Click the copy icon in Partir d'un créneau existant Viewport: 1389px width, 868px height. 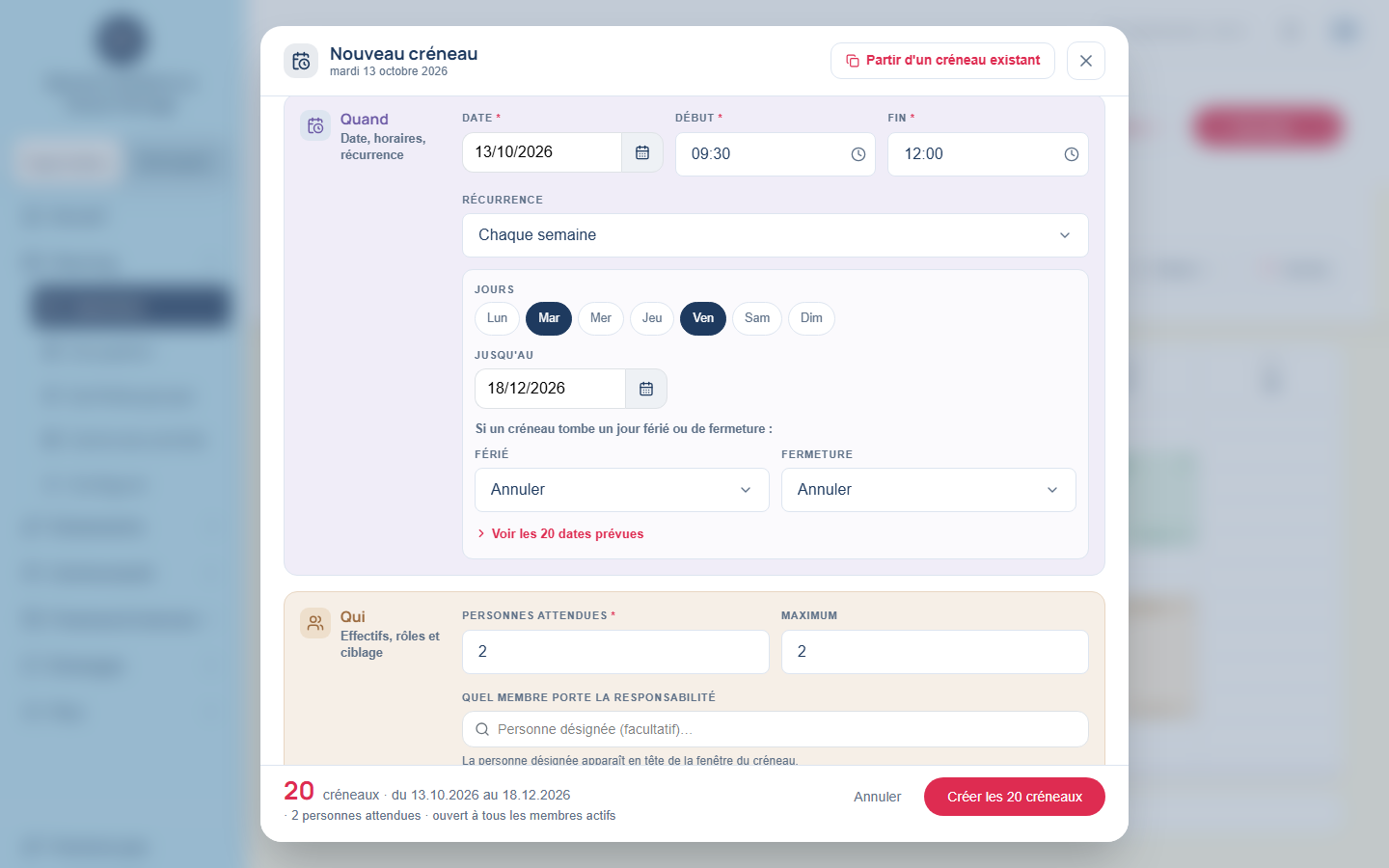point(853,61)
